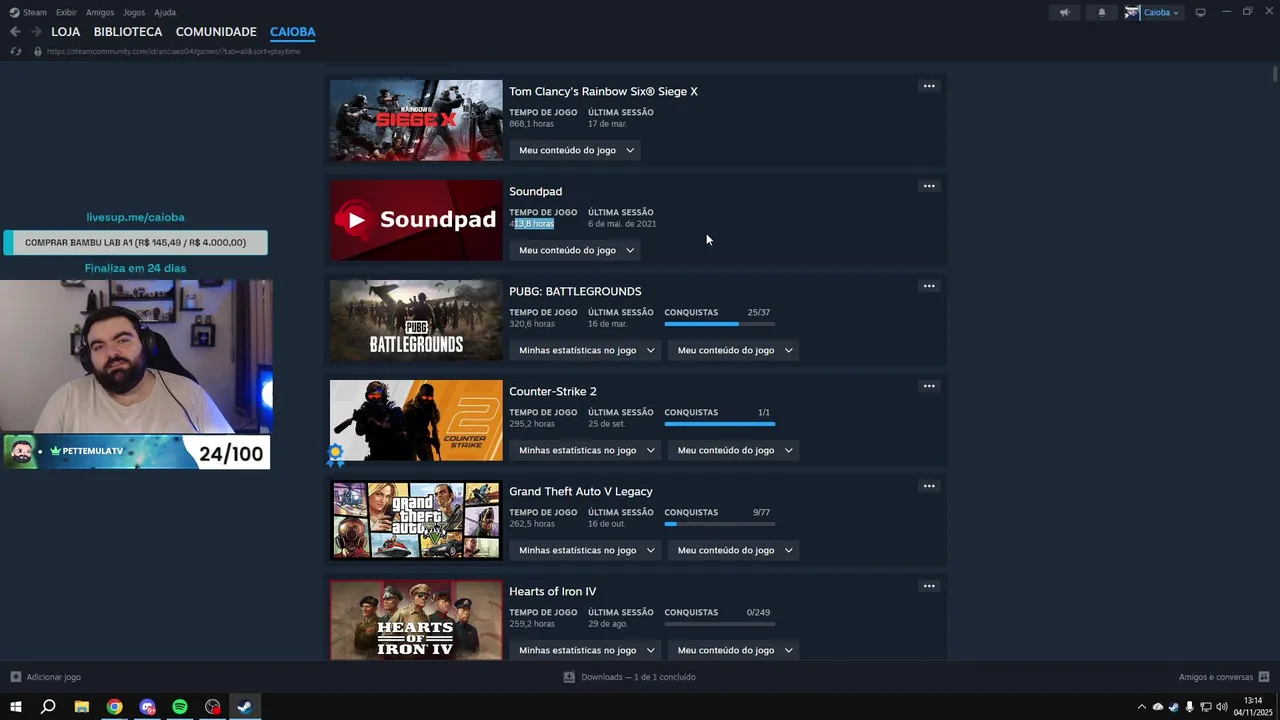Go back with the navigation arrow
This screenshot has width=1280, height=720.
click(15, 32)
